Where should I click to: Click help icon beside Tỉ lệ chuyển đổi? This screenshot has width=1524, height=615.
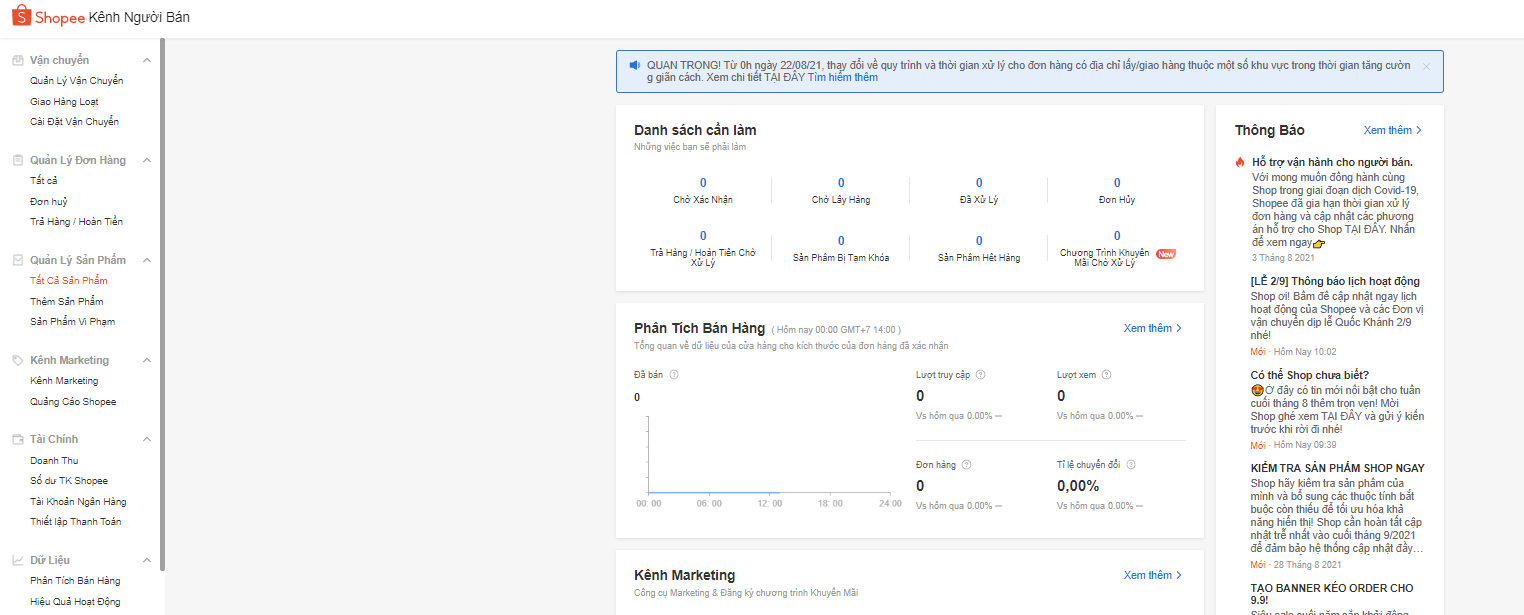1131,465
